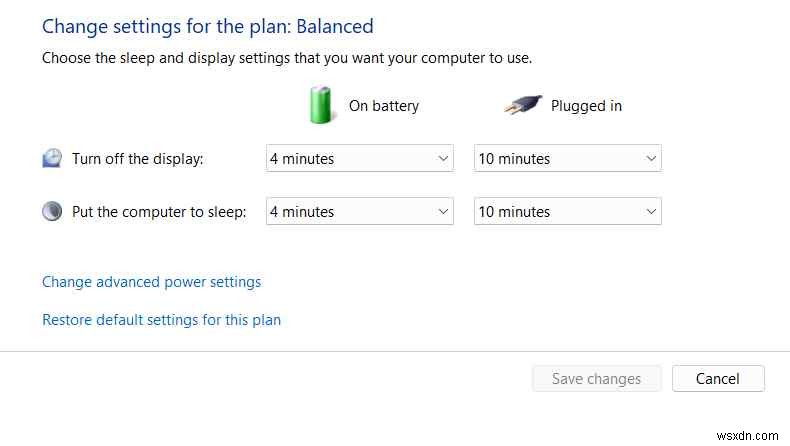
Task: Open Change advanced power settings
Action: click(x=151, y=282)
